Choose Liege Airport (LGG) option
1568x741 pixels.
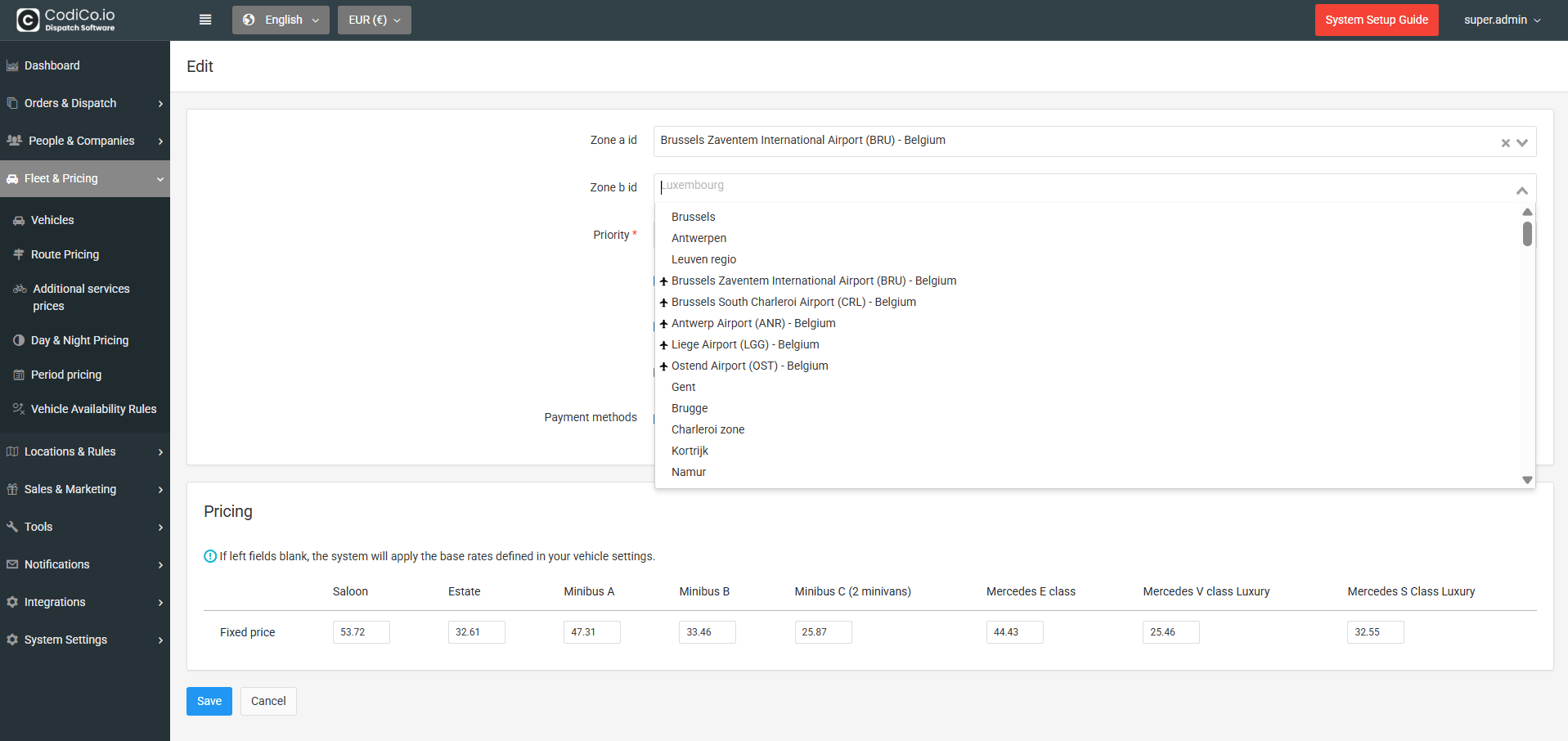click(x=744, y=344)
